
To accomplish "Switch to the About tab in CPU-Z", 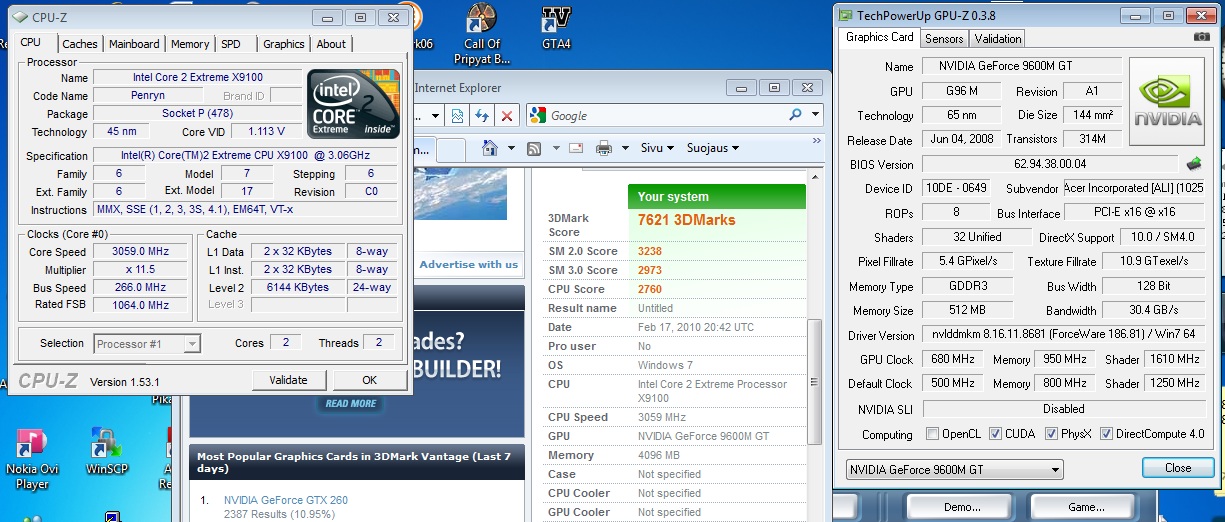I will (331, 44).
